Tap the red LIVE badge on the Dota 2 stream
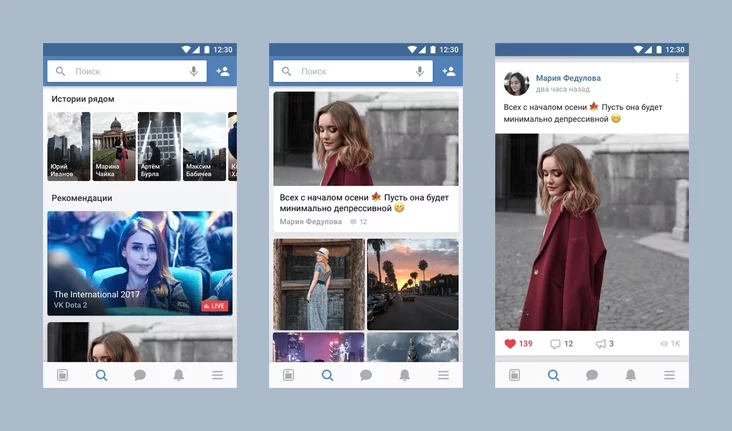Viewport: 732px width, 431px height. 214,305
